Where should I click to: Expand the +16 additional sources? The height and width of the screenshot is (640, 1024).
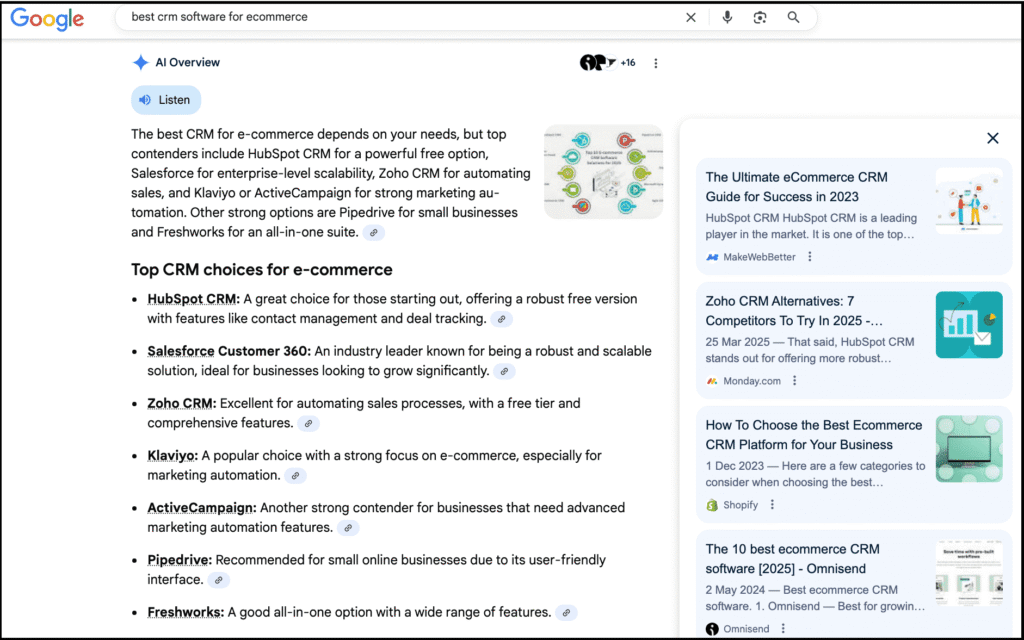click(627, 62)
